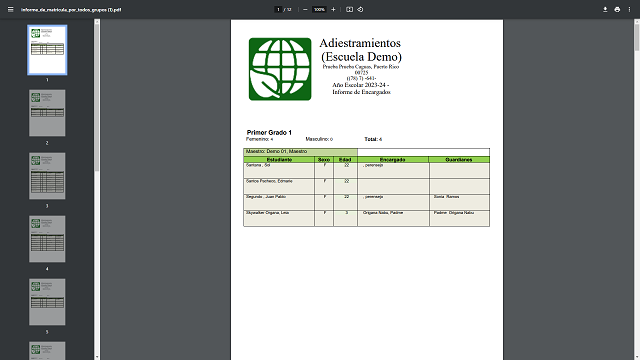640x360 pixels.
Task: Click the document vertical scrollbar
Action: [x=637, y=37]
